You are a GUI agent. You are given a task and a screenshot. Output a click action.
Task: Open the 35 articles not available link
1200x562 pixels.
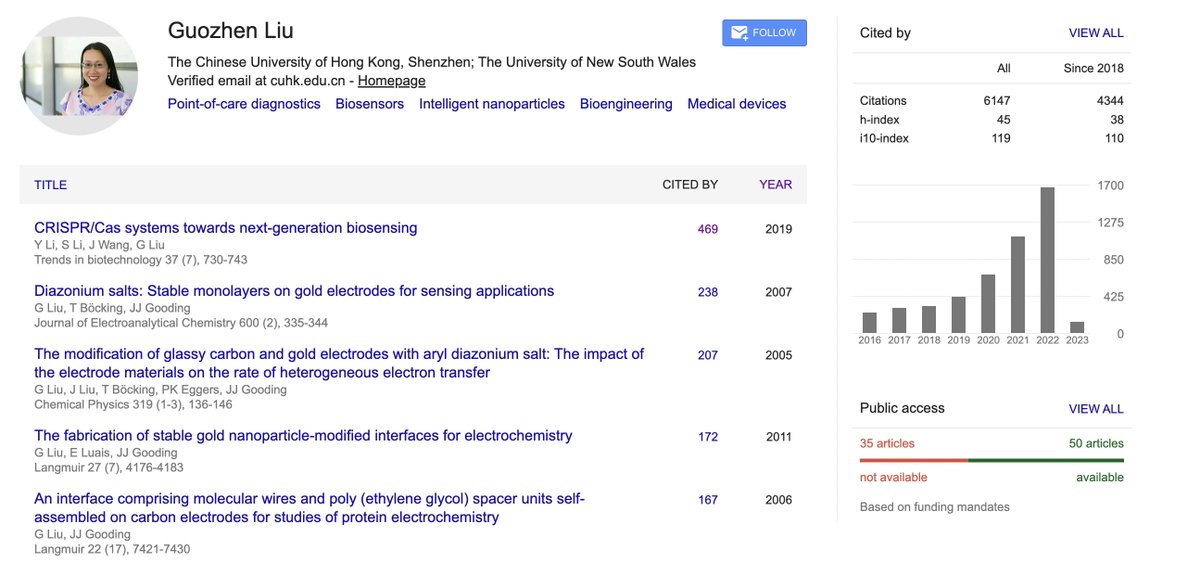tap(887, 443)
